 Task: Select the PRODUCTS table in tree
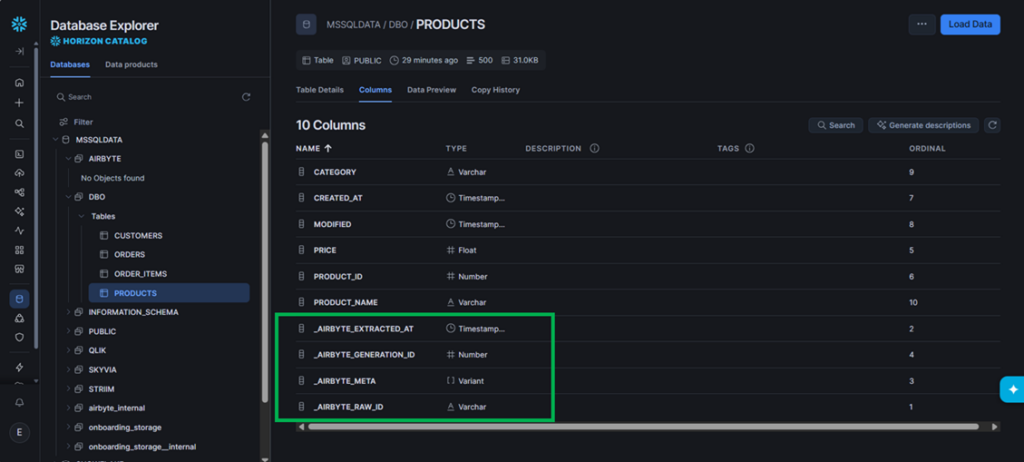pyautogui.click(x=169, y=293)
